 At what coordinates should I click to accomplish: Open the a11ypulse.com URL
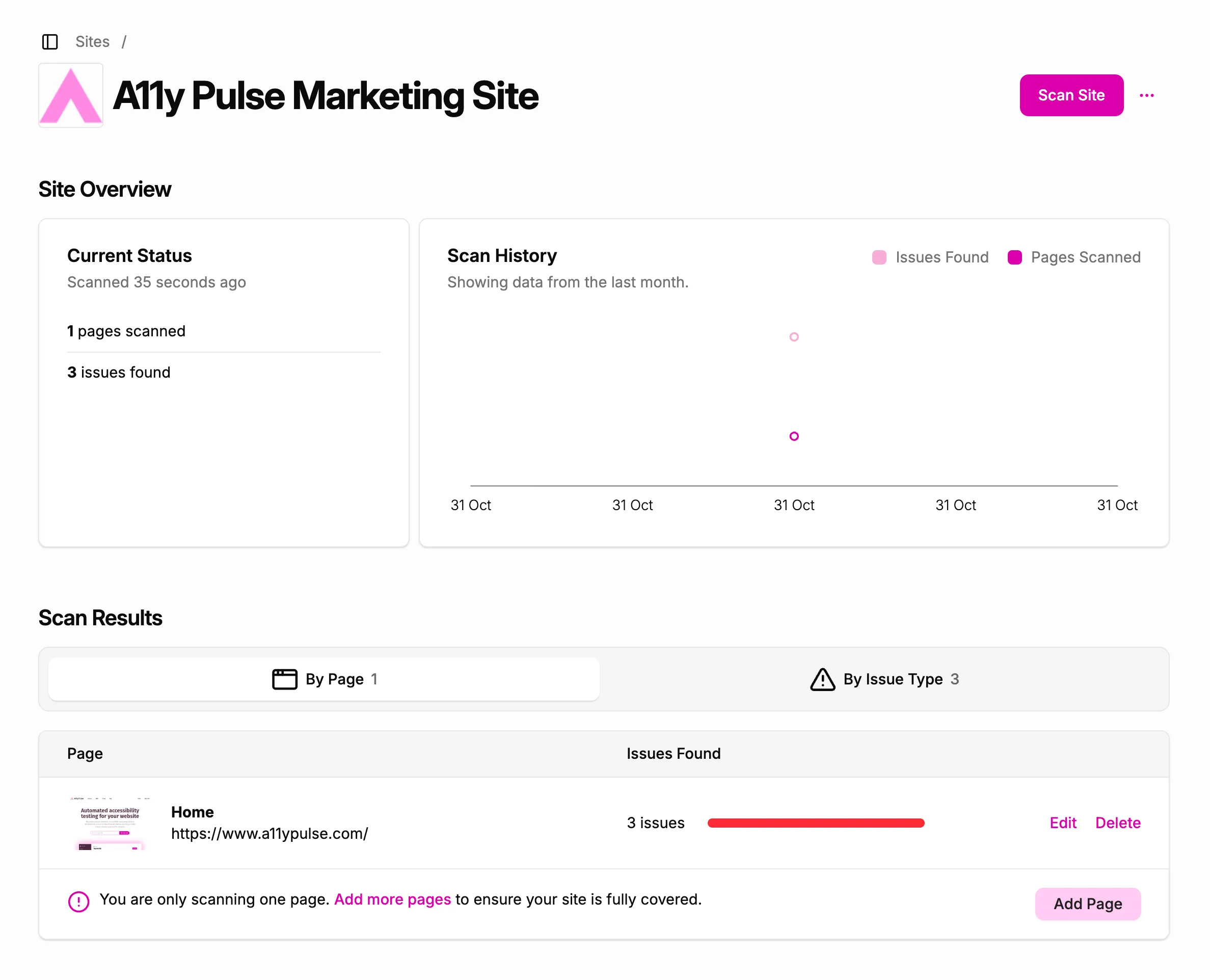coord(270,833)
